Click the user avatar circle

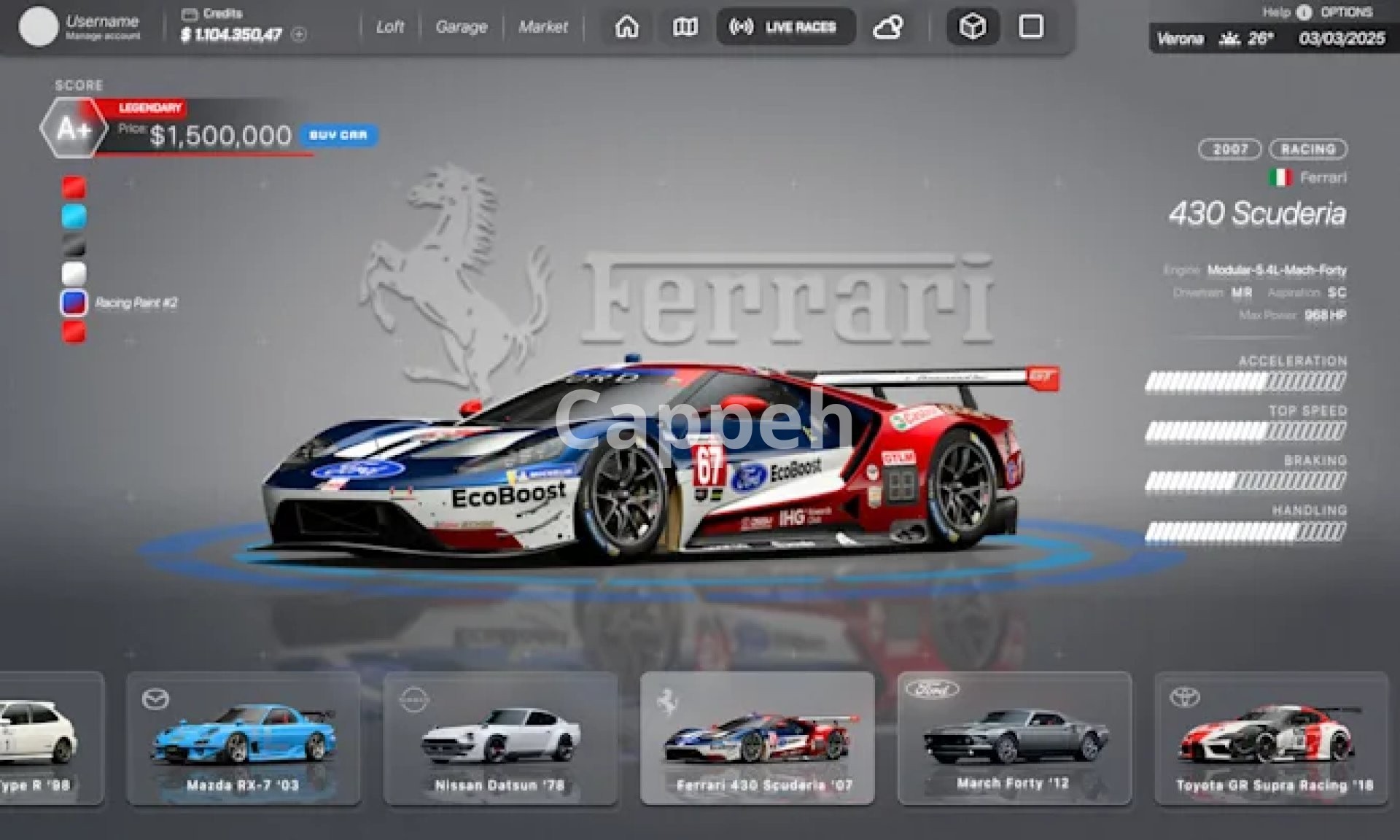39,27
